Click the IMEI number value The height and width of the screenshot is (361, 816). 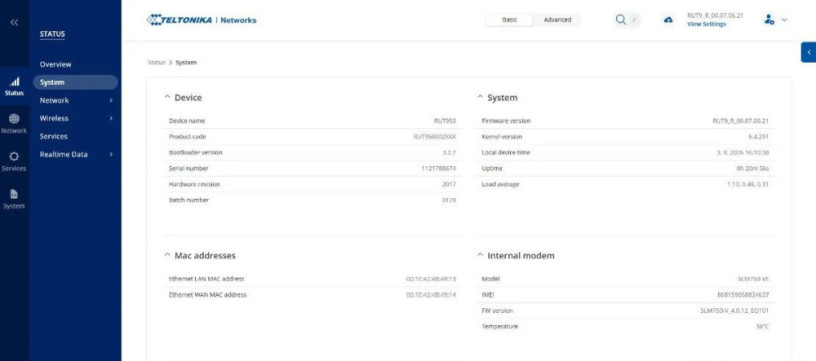click(x=743, y=295)
